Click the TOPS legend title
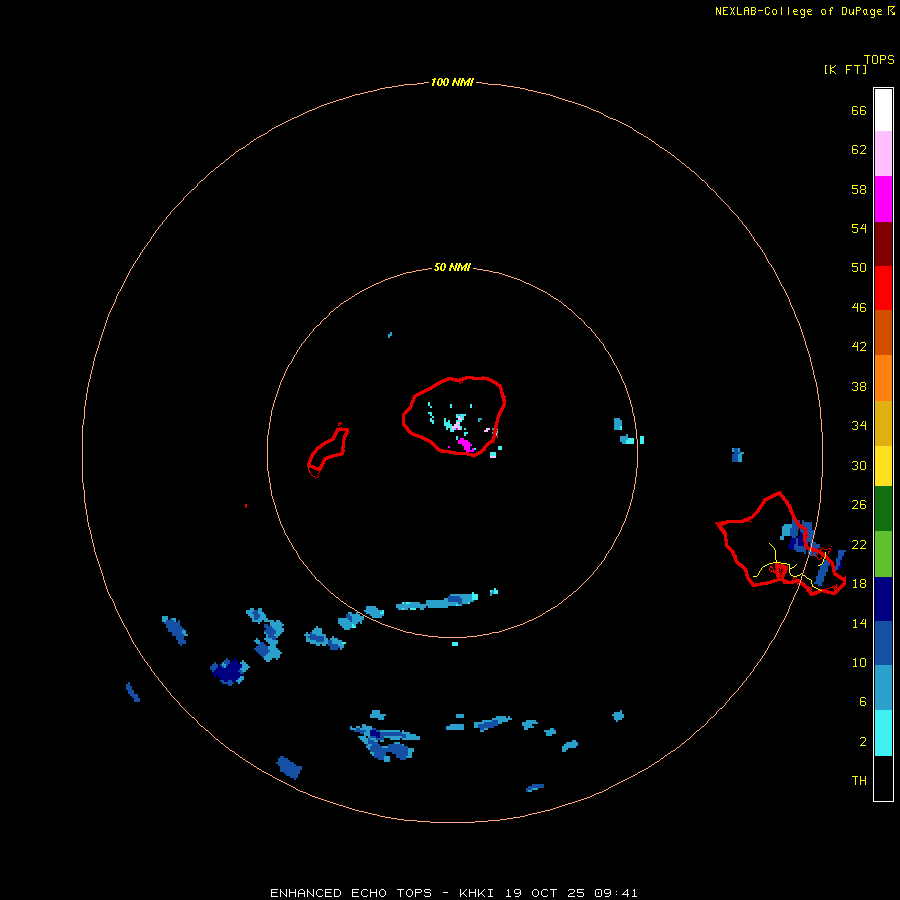900x900 pixels. (879, 59)
